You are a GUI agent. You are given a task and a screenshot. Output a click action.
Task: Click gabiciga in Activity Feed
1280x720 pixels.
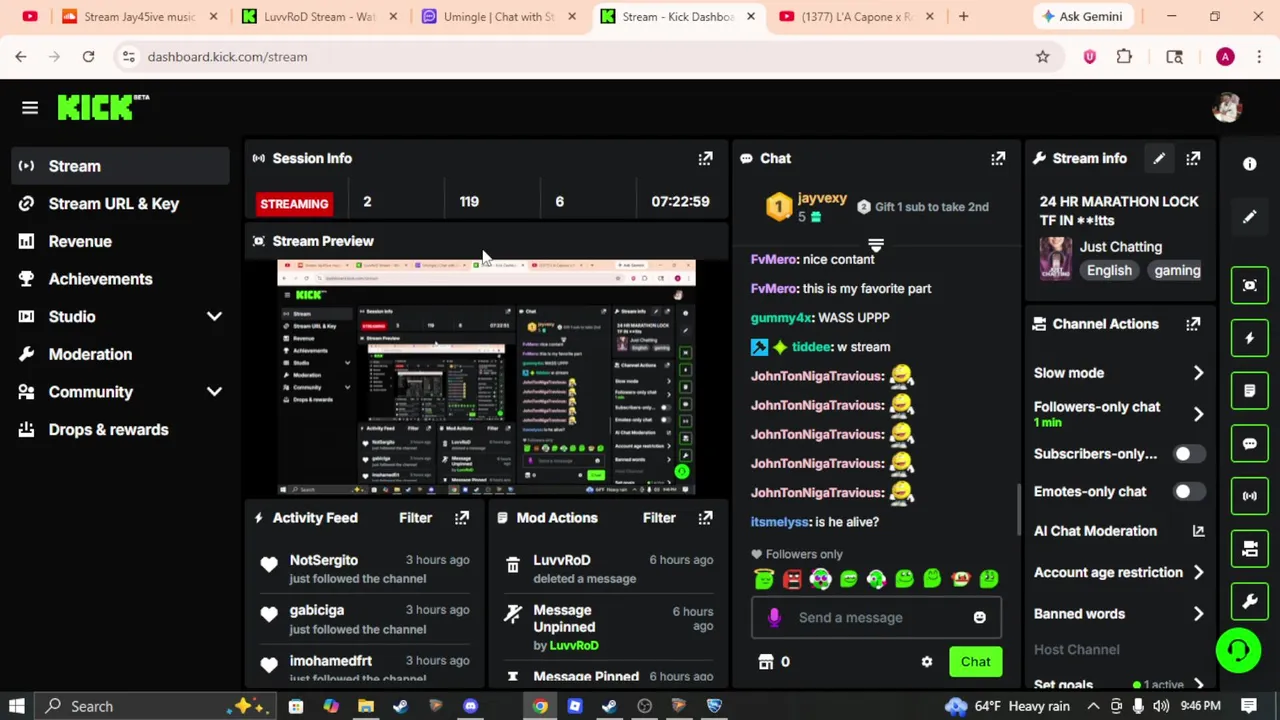316,610
